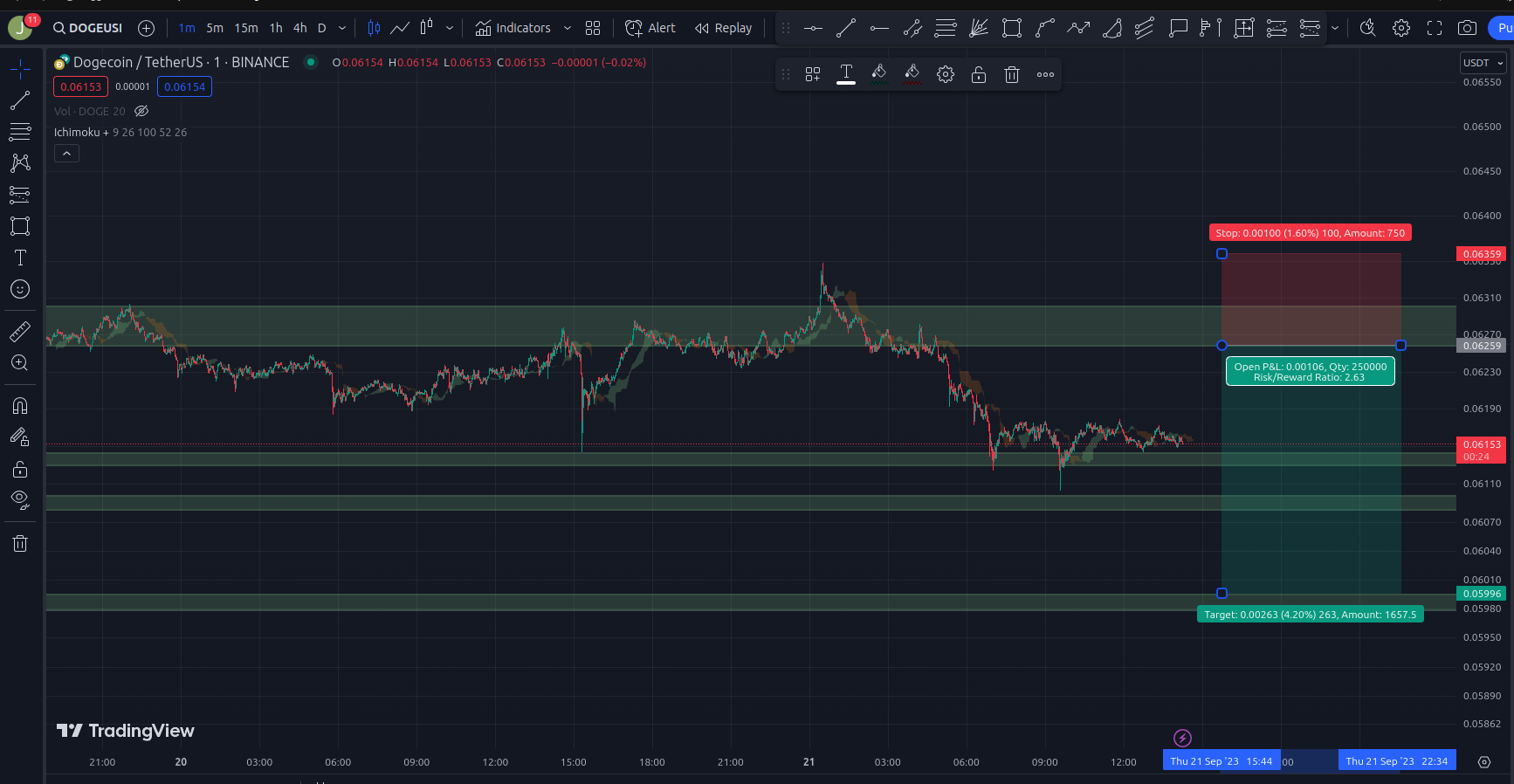Start bar Replay mode

pos(724,28)
